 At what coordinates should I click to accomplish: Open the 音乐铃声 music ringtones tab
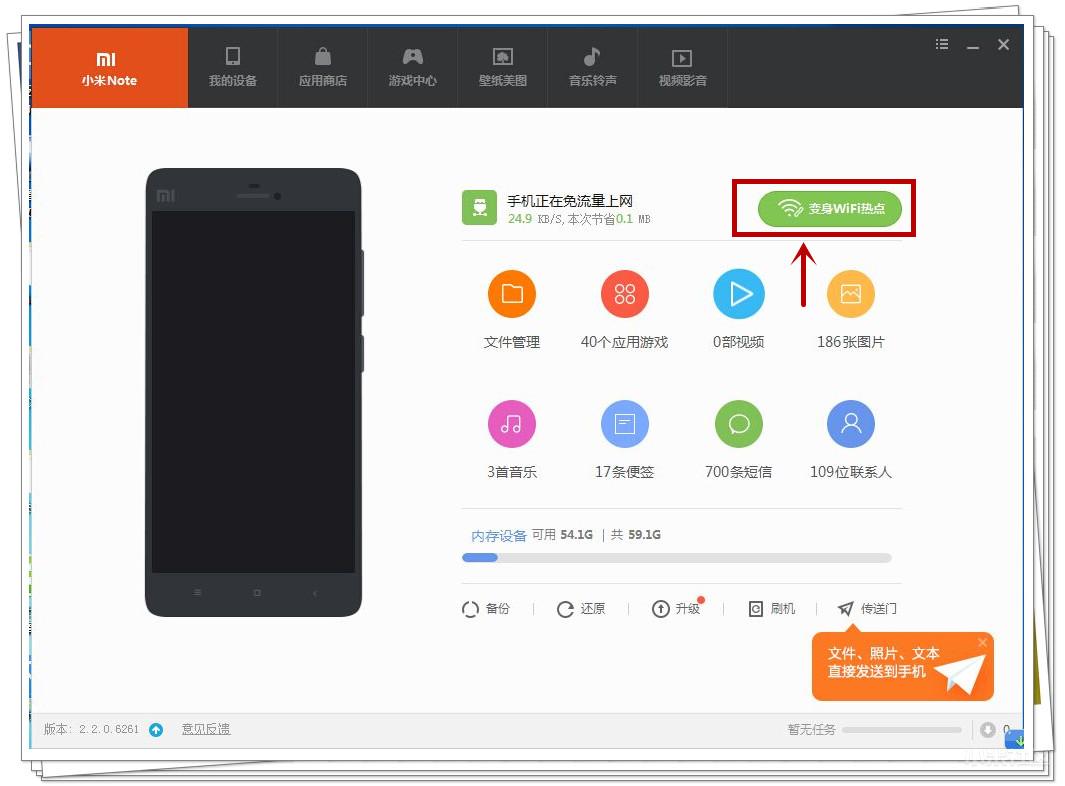(x=592, y=67)
